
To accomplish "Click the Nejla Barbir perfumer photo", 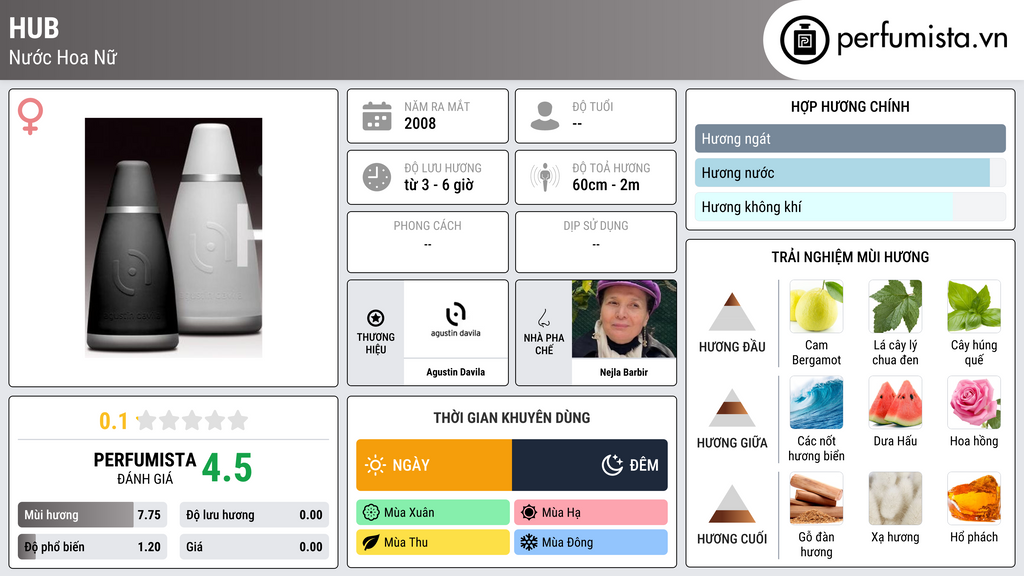I will pos(624,319).
